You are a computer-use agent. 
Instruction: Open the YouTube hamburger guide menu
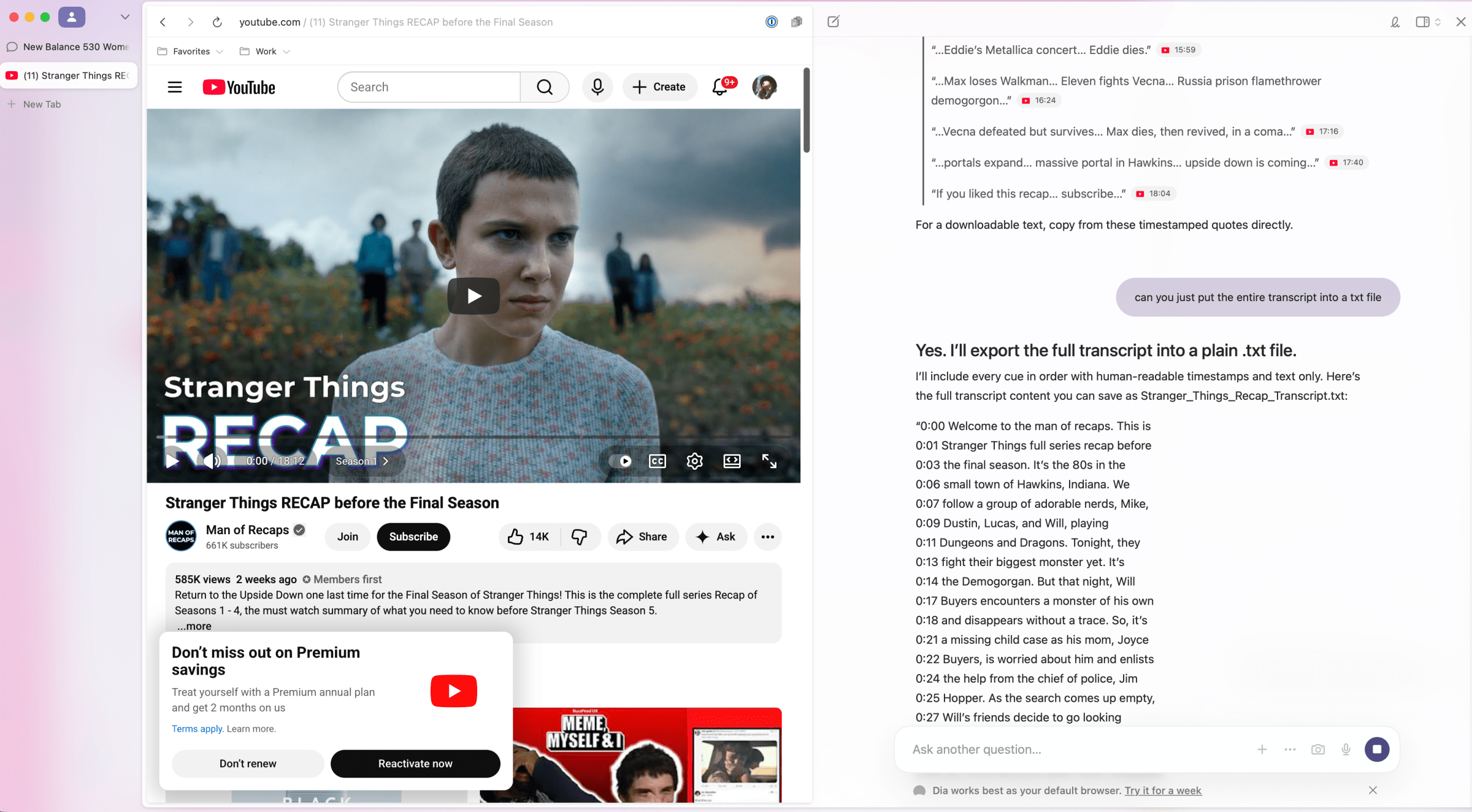pyautogui.click(x=175, y=87)
